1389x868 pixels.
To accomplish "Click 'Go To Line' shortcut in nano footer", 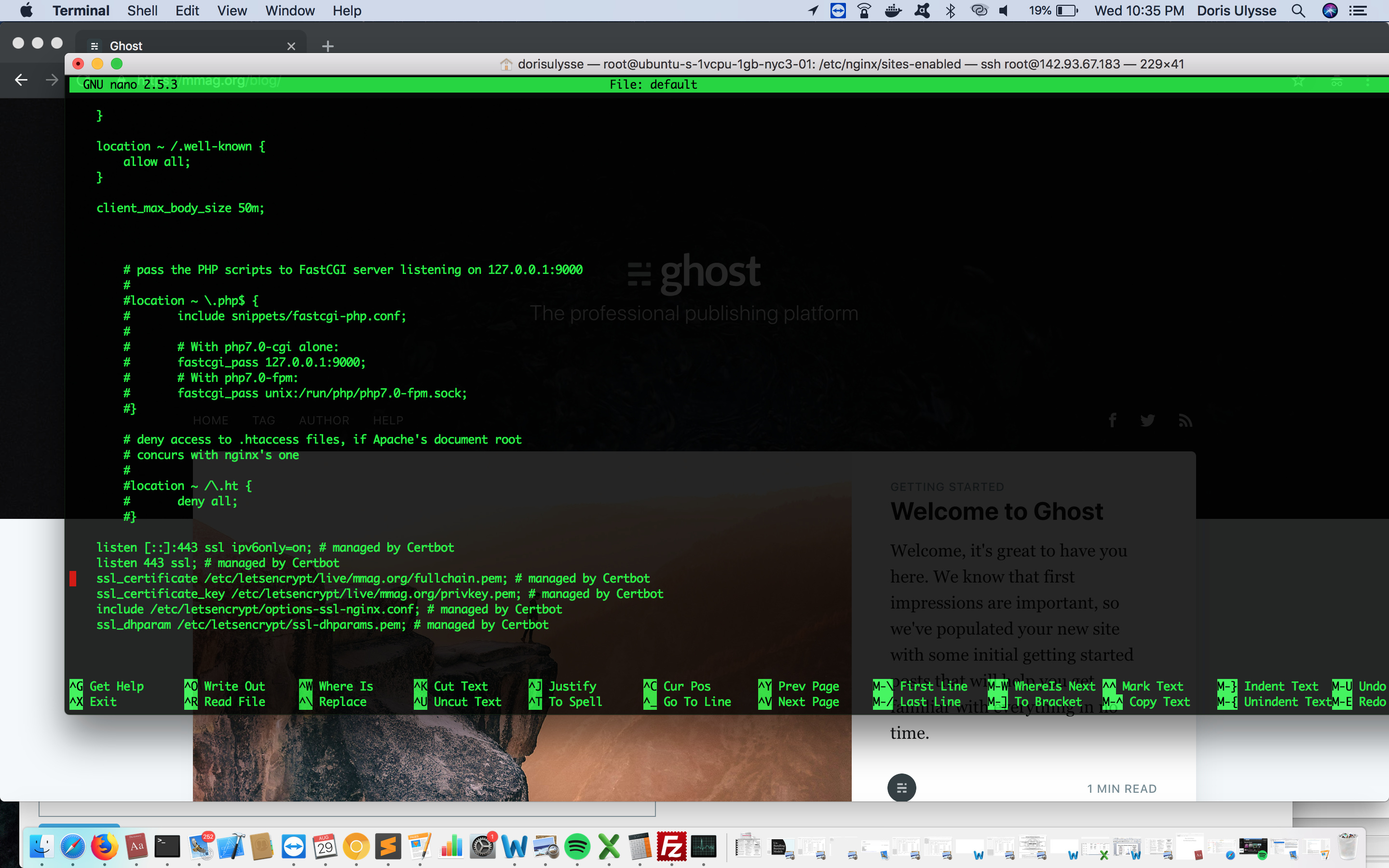I will click(687, 702).
